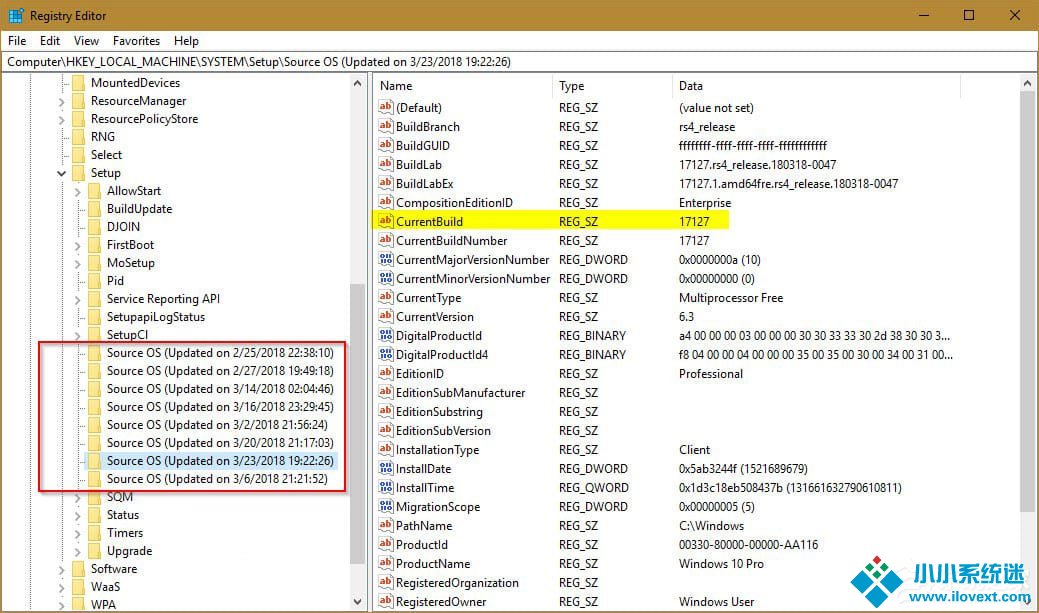1039x613 pixels.
Task: Click the CurrentMinorVersionNumber DWORD icon
Action: 386,278
